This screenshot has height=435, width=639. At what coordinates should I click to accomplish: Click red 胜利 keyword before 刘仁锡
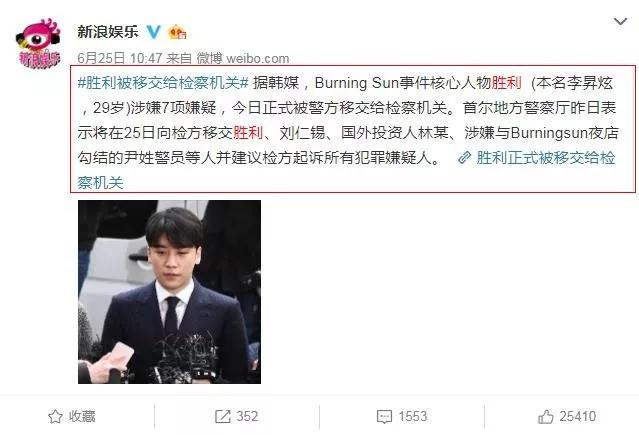[x=248, y=133]
